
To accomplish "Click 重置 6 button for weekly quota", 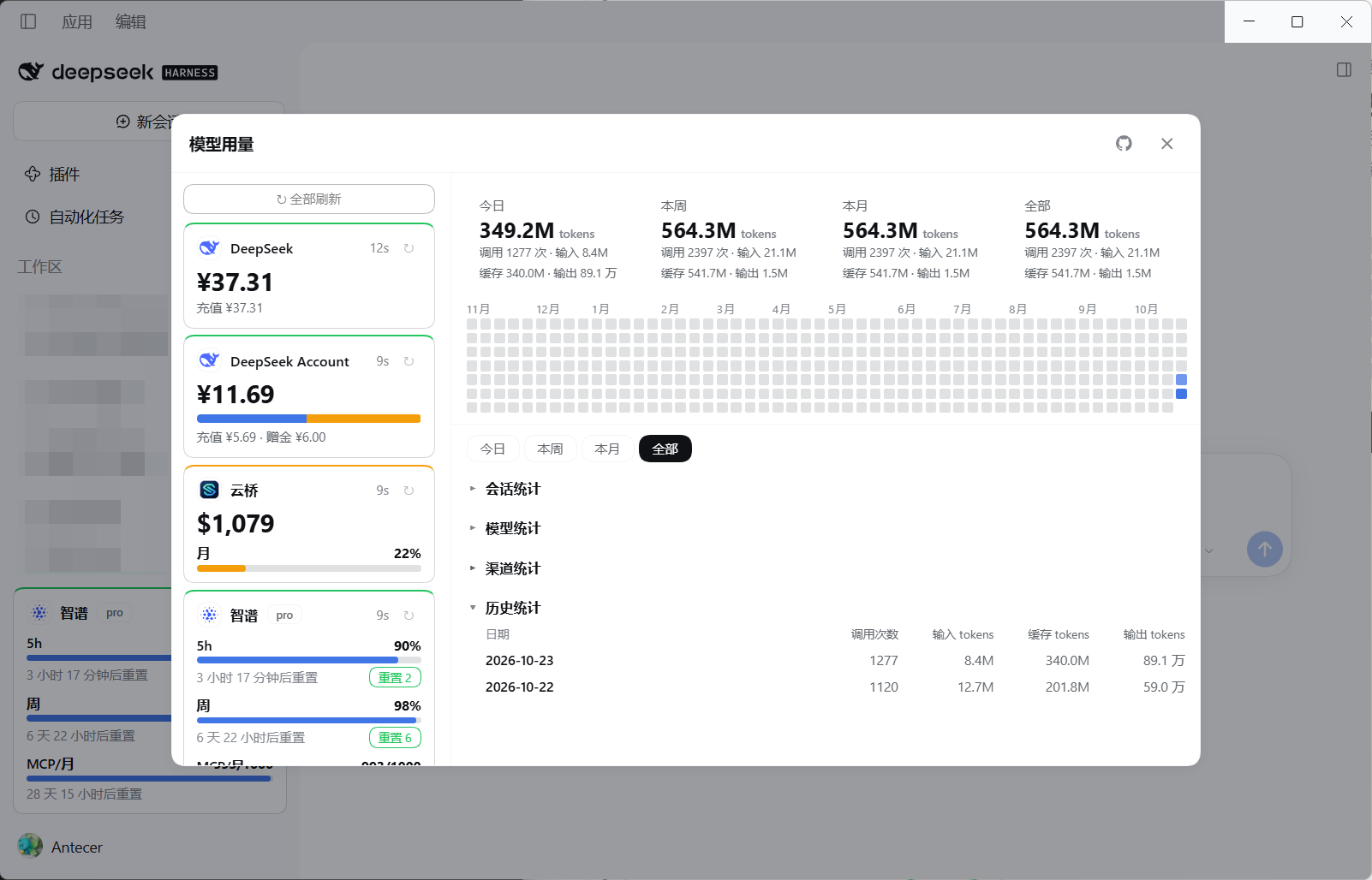I will pyautogui.click(x=395, y=737).
